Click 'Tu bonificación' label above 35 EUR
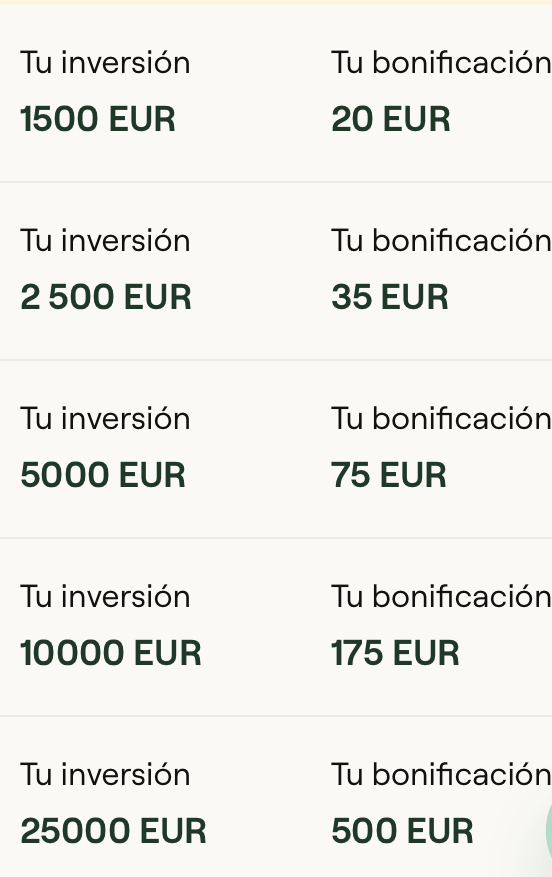The image size is (552, 877). [x=441, y=241]
